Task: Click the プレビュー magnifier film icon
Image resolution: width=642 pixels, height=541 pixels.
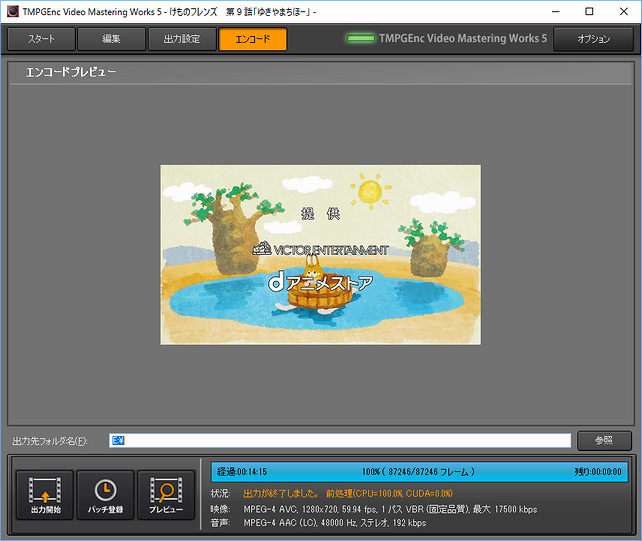Action: coord(166,489)
